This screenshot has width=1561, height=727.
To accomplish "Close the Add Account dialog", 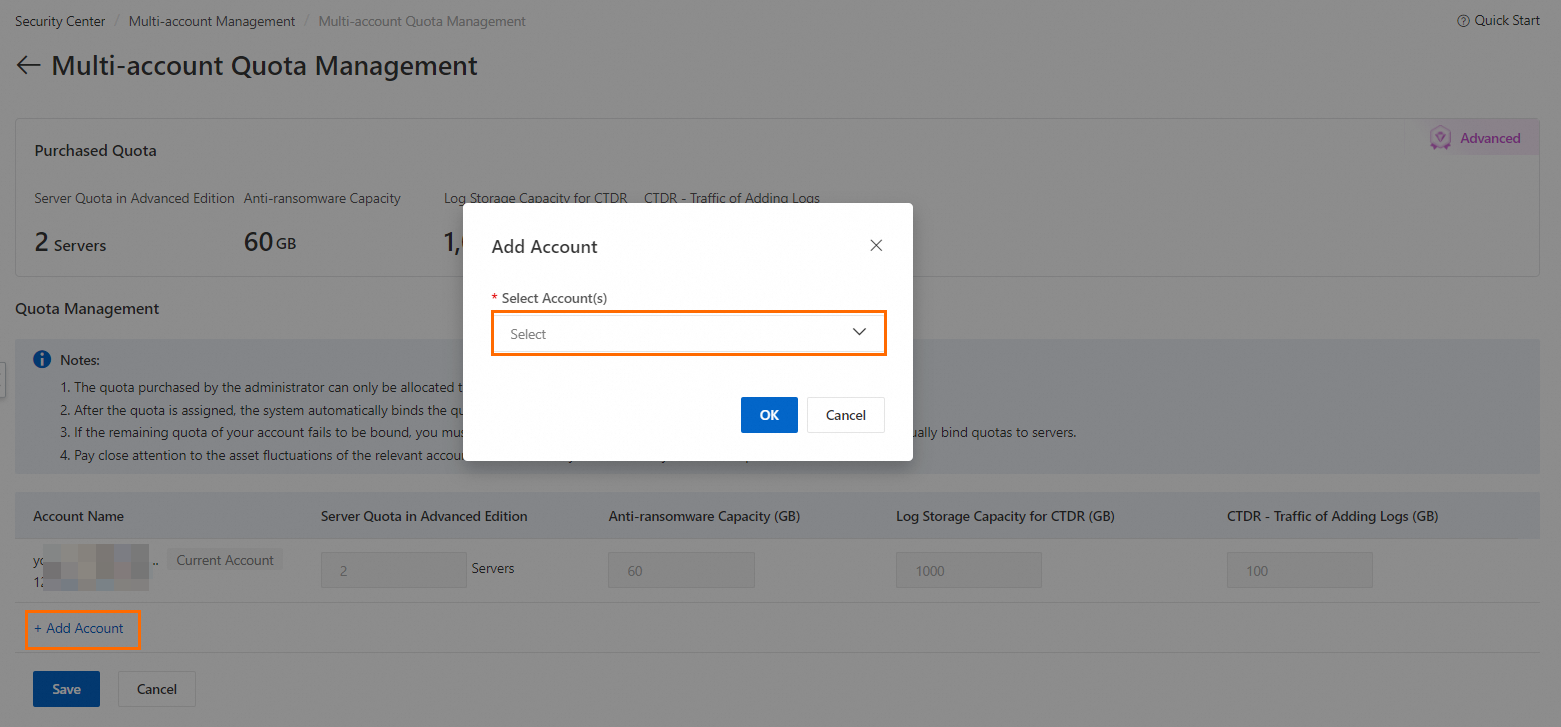I will 876,245.
